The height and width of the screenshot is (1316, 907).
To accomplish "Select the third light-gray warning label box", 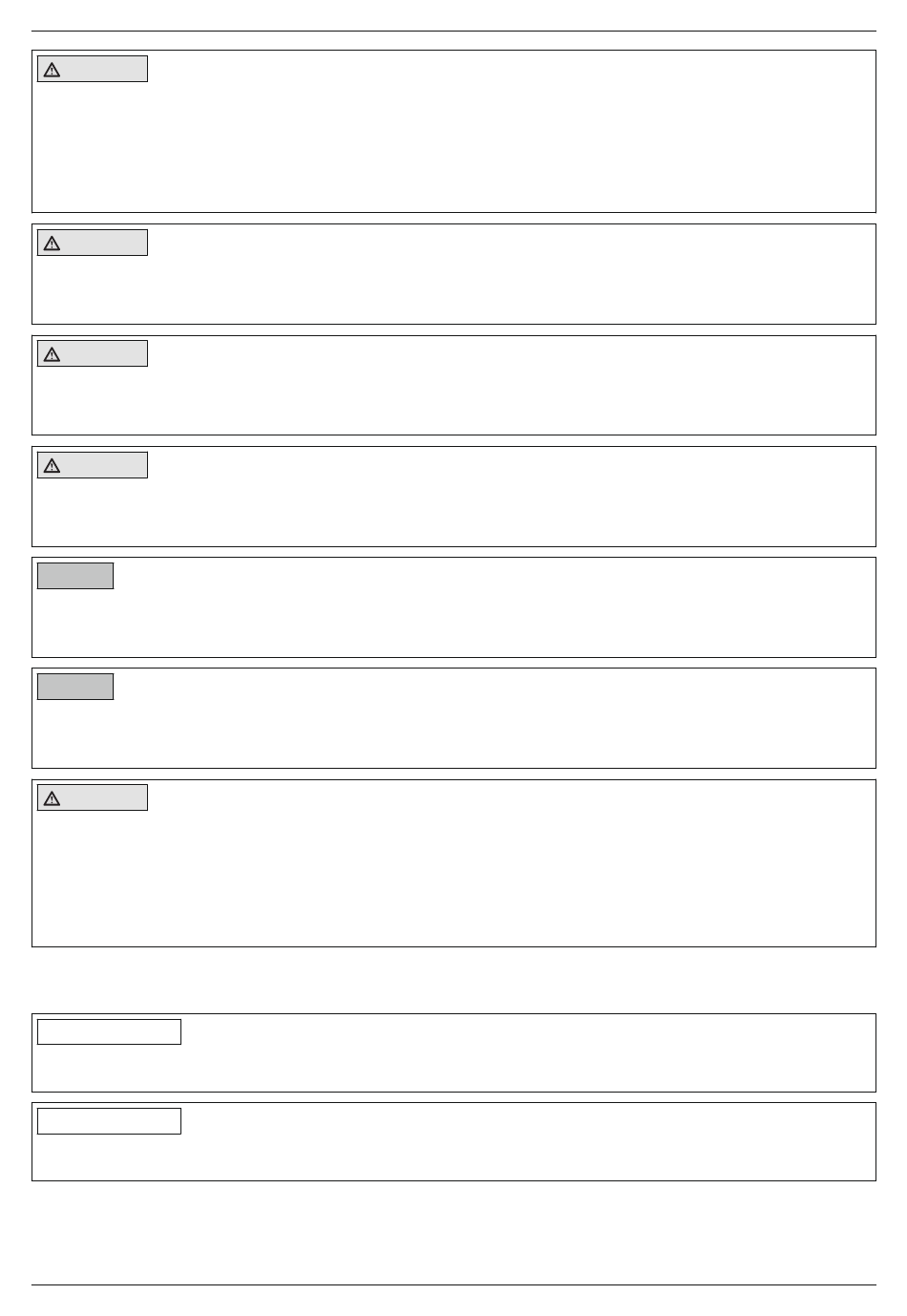I will (93, 353).
